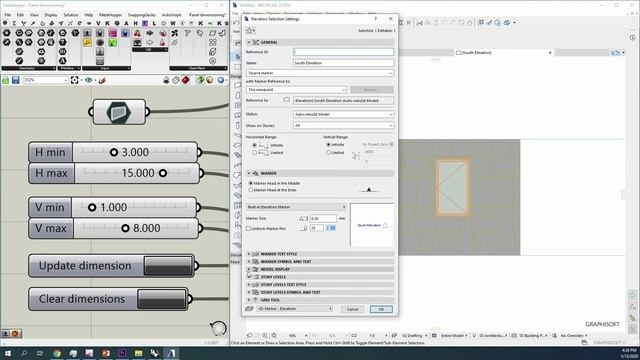This screenshot has width=640, height=360.
Task: Open the MetaHopper menu
Action: point(110,15)
